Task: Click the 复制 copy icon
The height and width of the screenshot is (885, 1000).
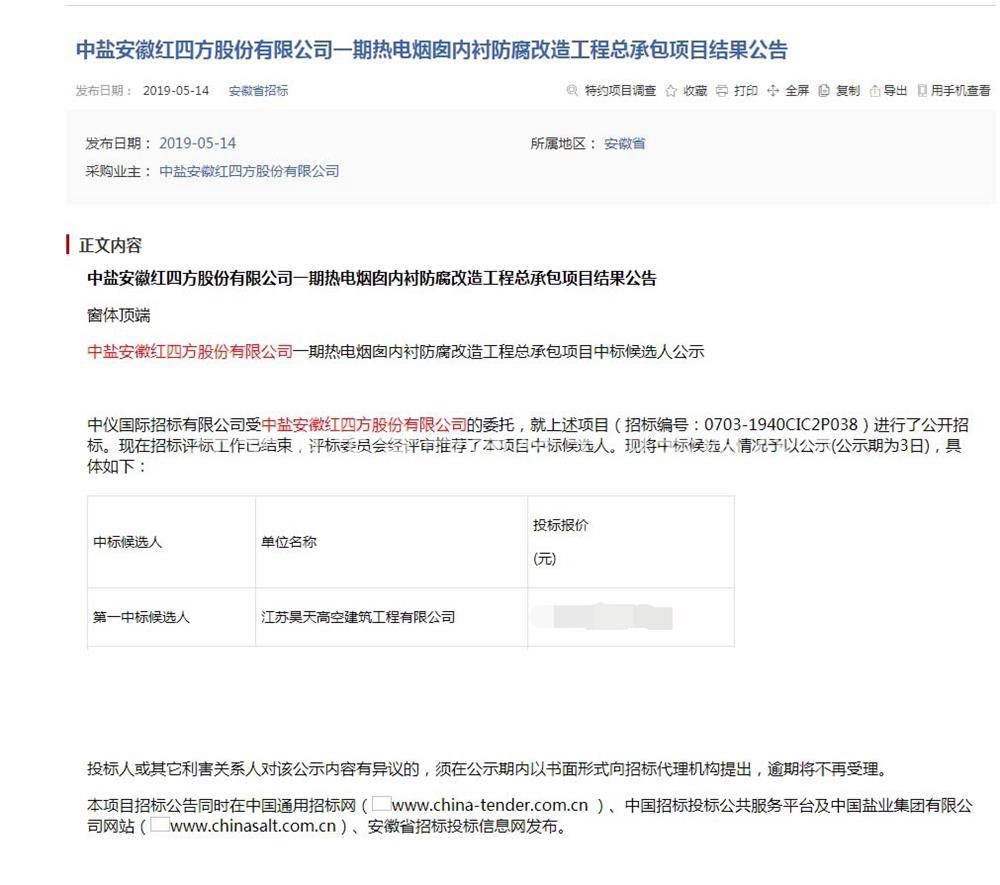Action: 824,91
